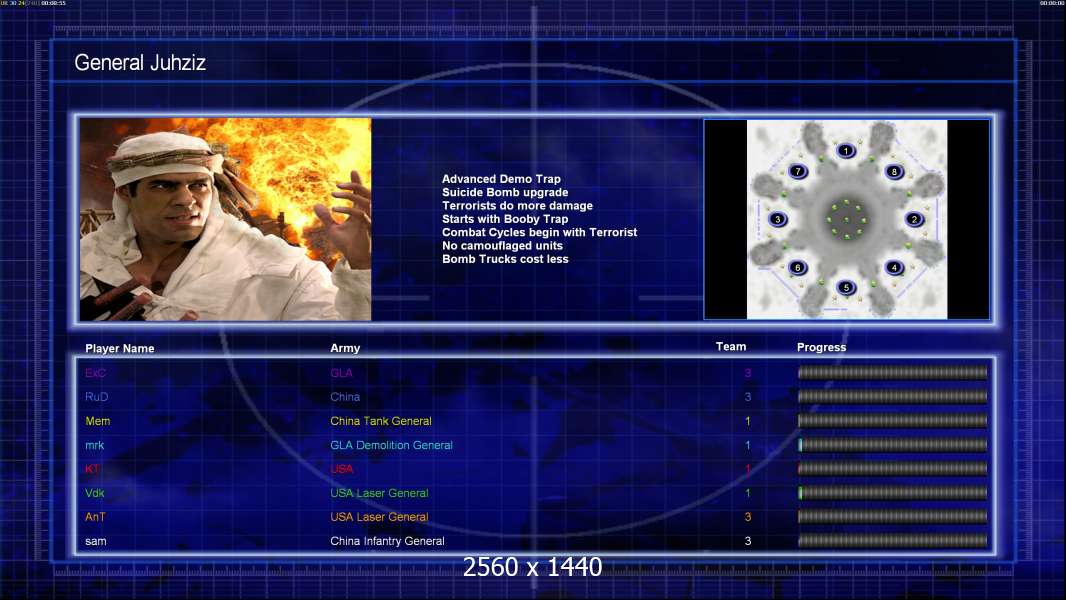Click the KT loading progress bar
The height and width of the screenshot is (600, 1066).
[893, 469]
